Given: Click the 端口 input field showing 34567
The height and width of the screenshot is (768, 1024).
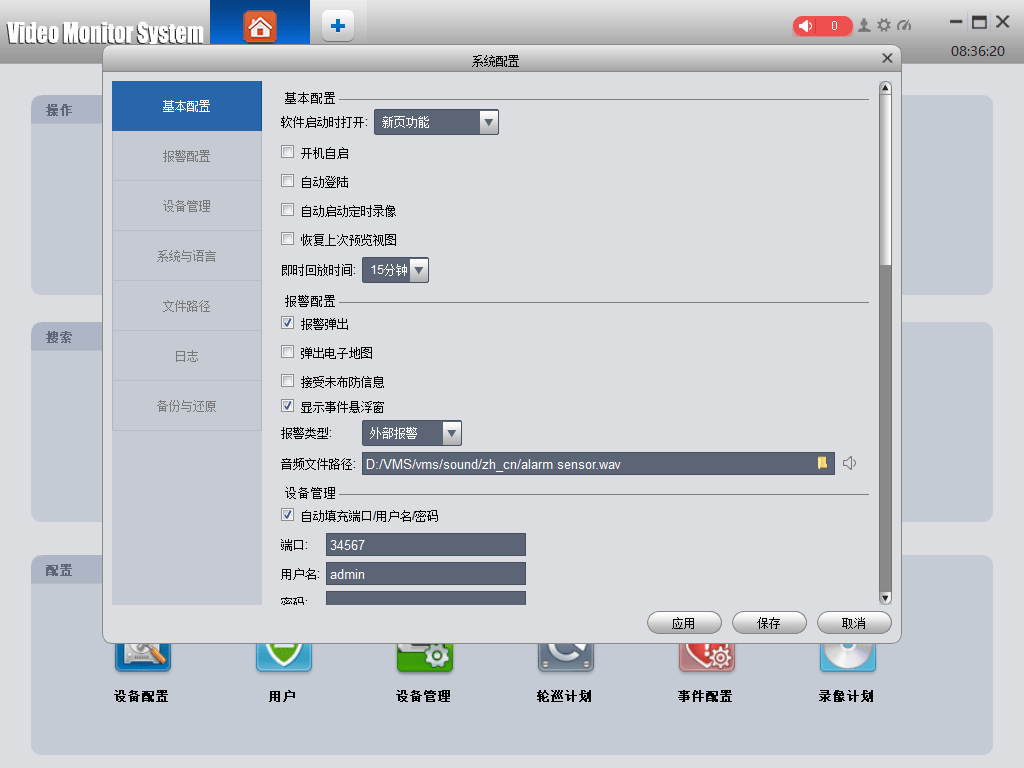Looking at the screenshot, I should click(425, 544).
